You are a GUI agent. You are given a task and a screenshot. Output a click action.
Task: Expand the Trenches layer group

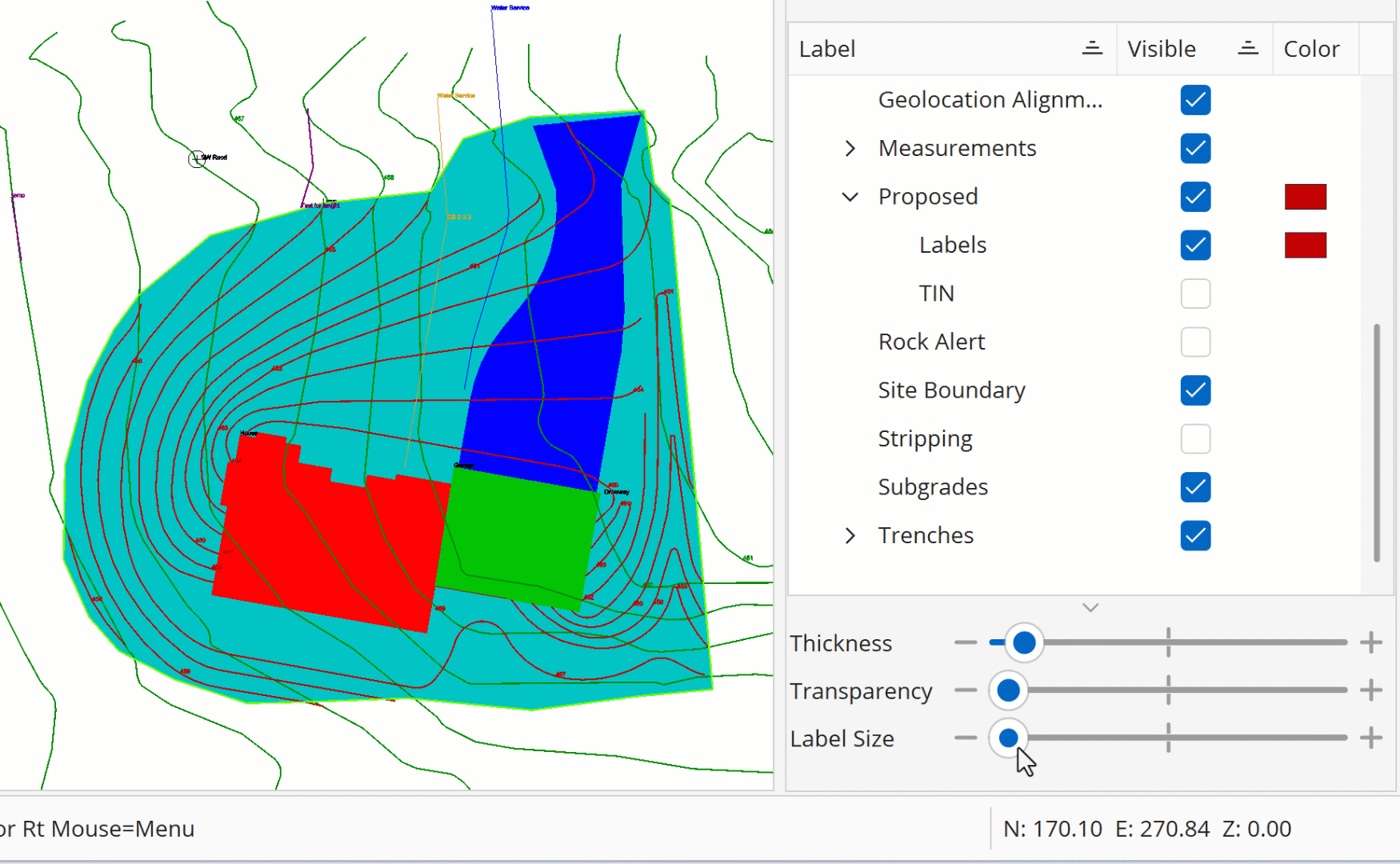coord(850,536)
